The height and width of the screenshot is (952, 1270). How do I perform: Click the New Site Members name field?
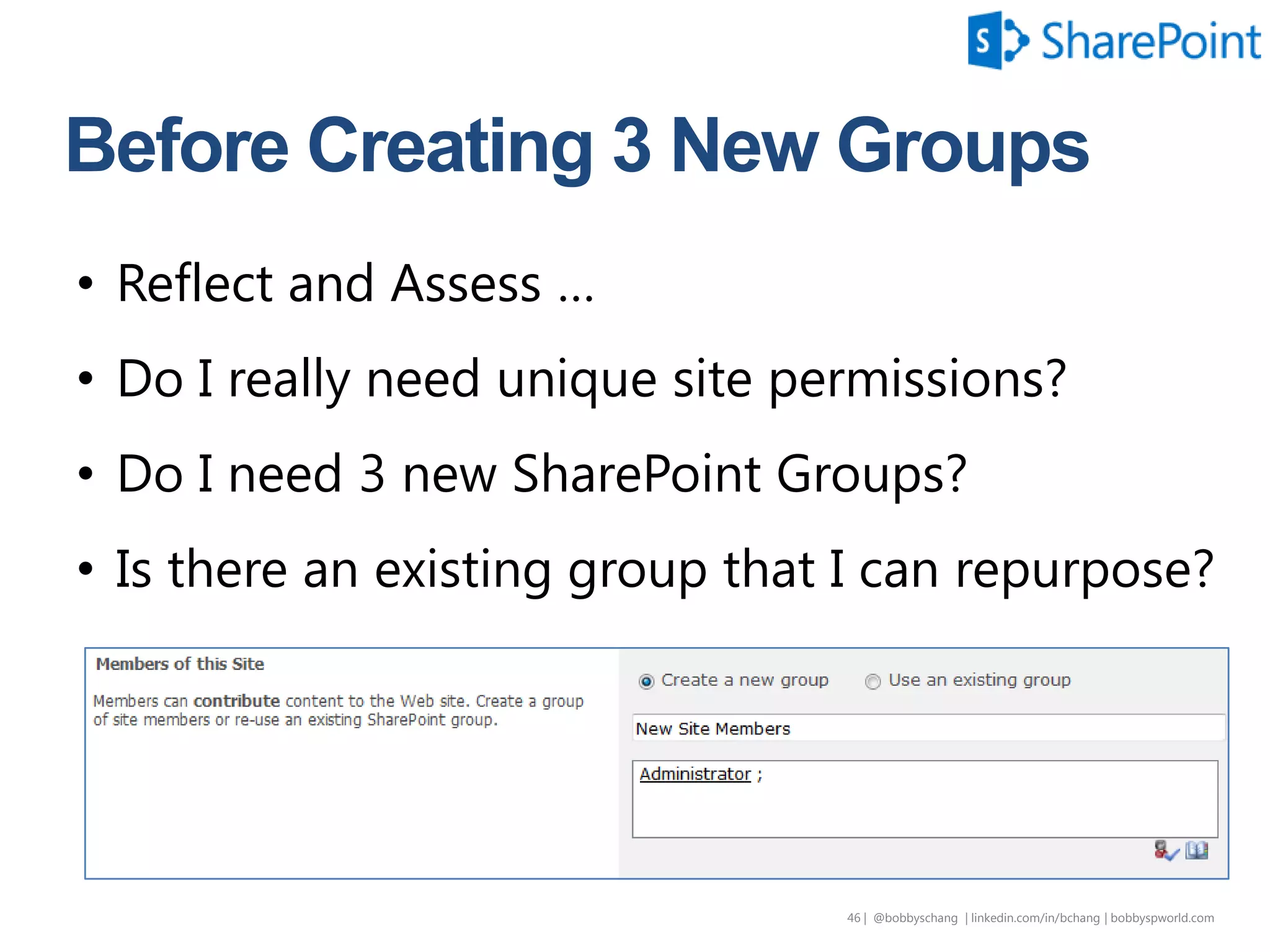(928, 728)
